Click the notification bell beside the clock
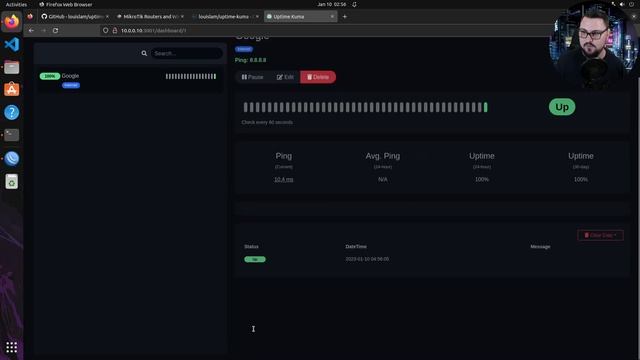This screenshot has height=360, width=640. pyautogui.click(x=354, y=4)
